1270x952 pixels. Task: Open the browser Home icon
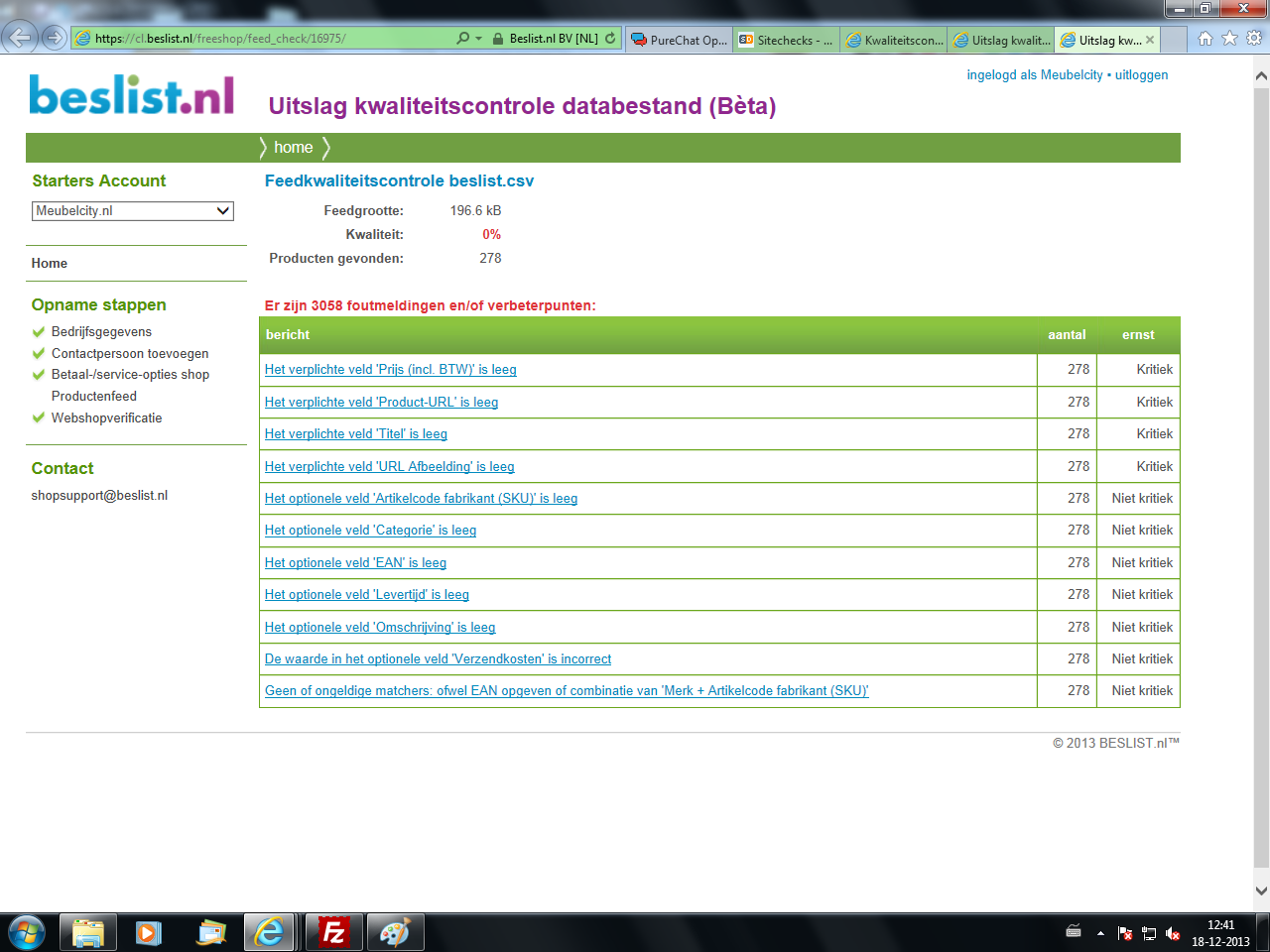pyautogui.click(x=1206, y=39)
